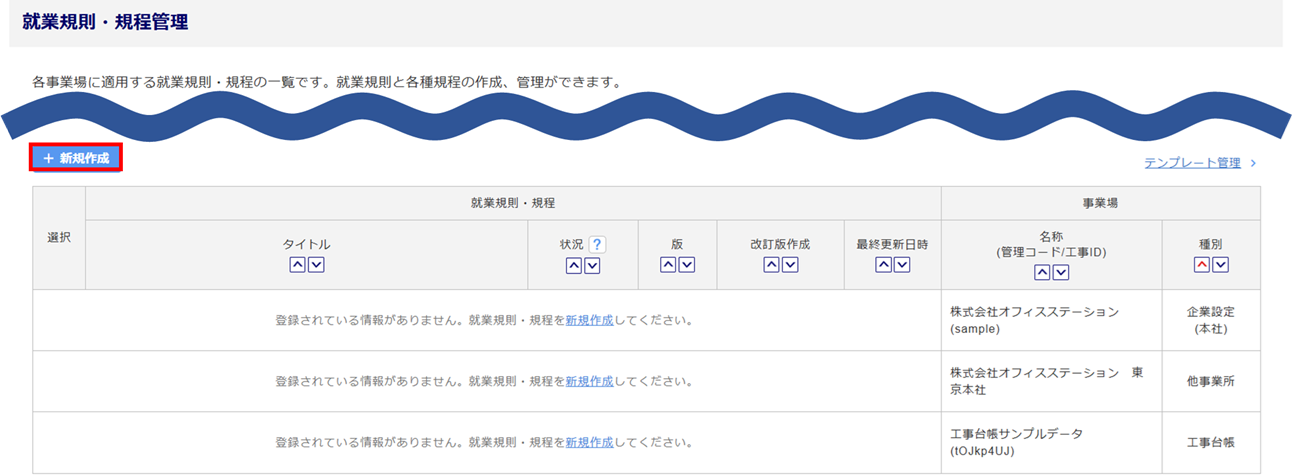Sort Title column ascending
This screenshot has width=1292, height=476.
298,265
